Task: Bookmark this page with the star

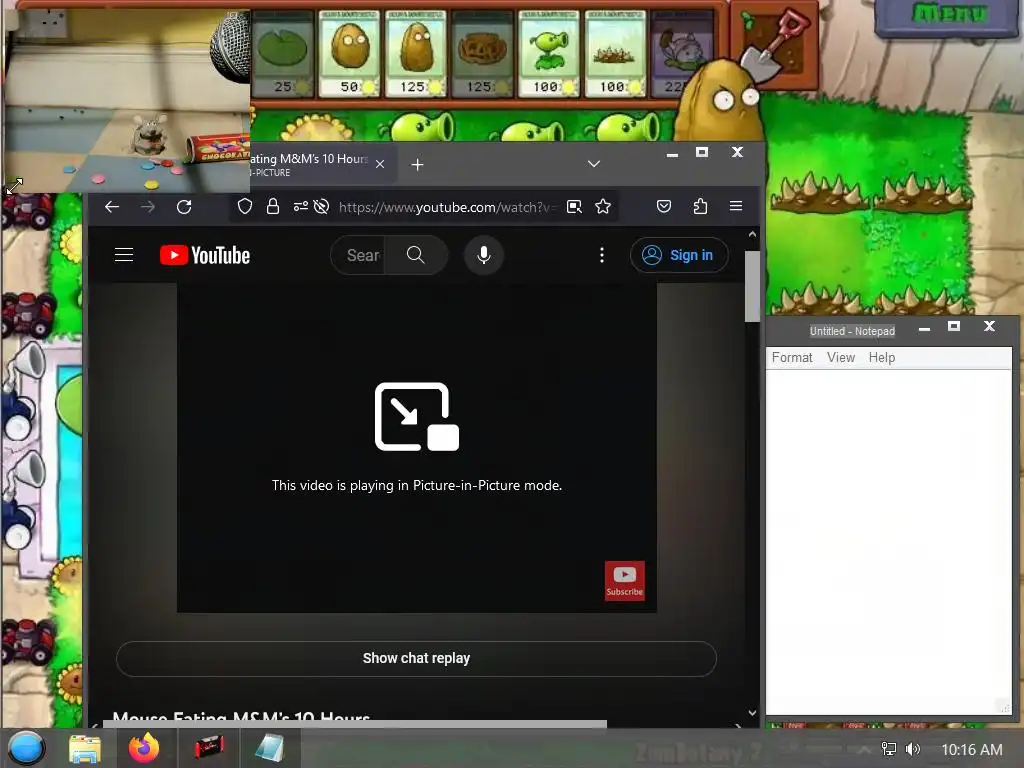Action: point(603,207)
